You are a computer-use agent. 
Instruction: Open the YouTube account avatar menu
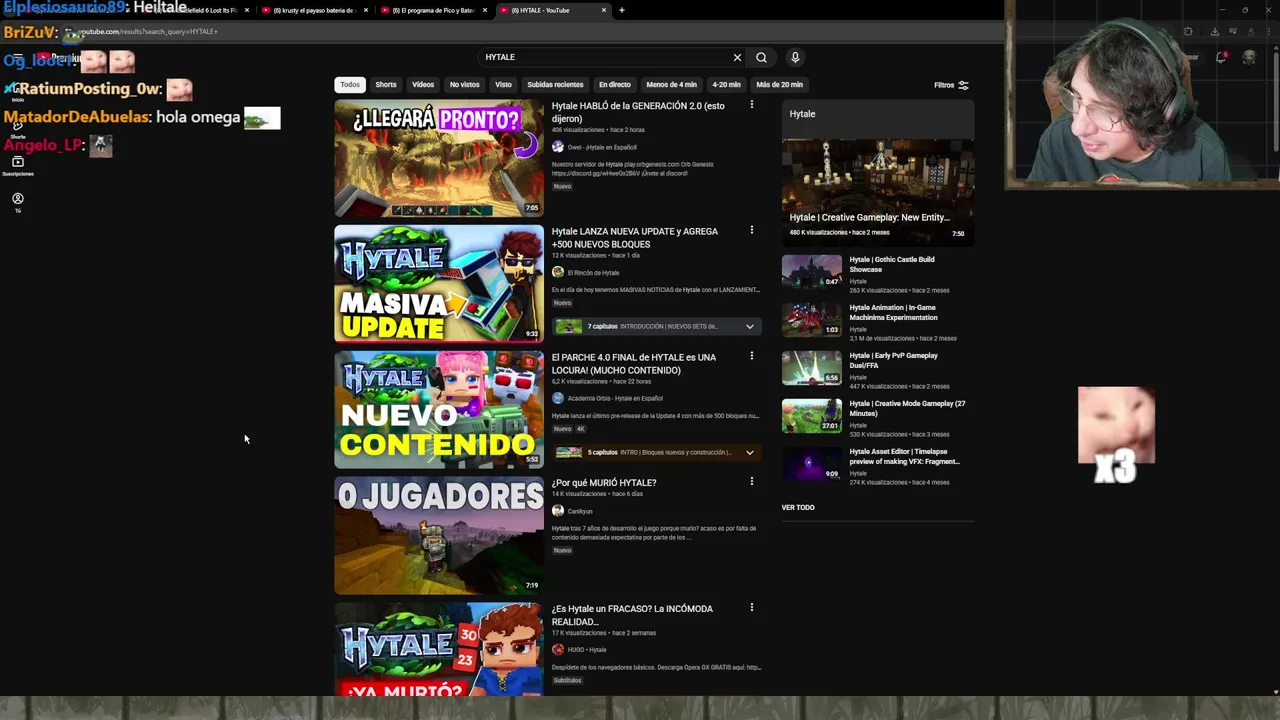click(x=1248, y=57)
